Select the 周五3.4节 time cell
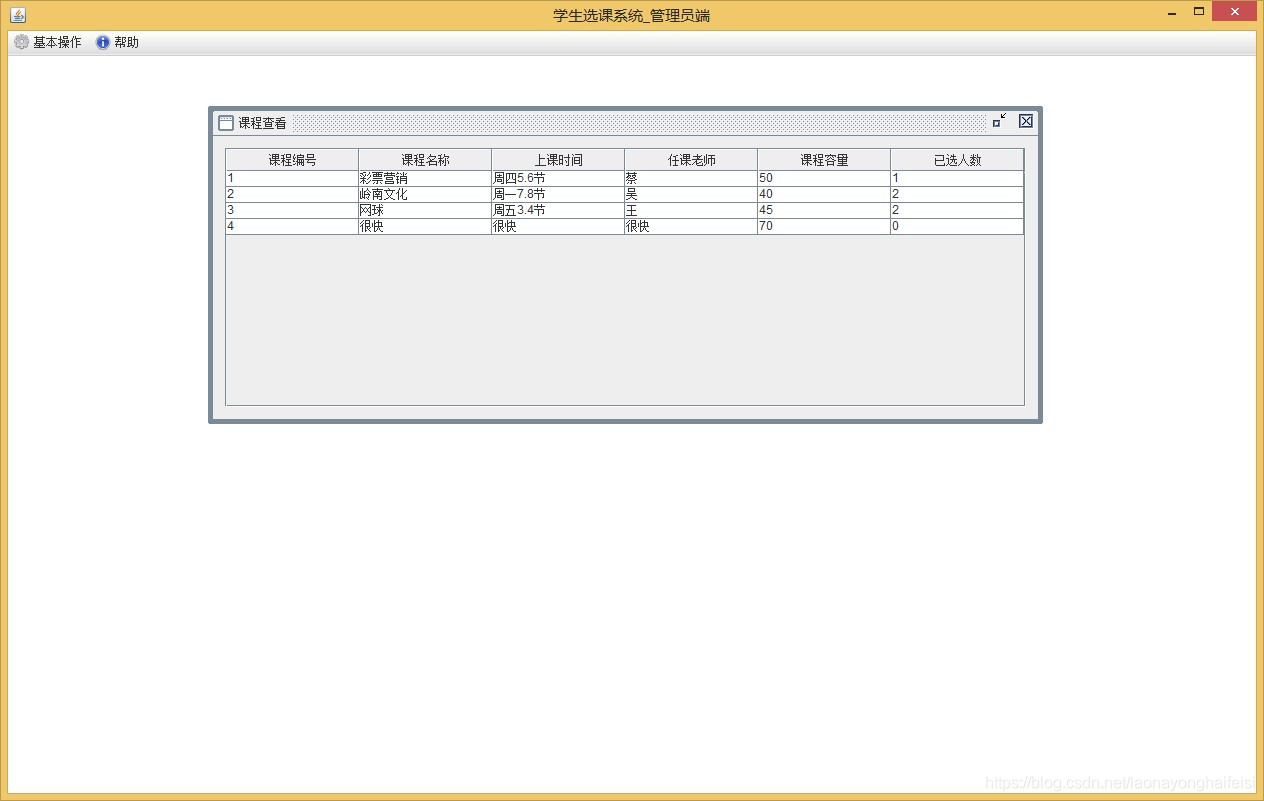This screenshot has height=801, width=1264. click(558, 210)
